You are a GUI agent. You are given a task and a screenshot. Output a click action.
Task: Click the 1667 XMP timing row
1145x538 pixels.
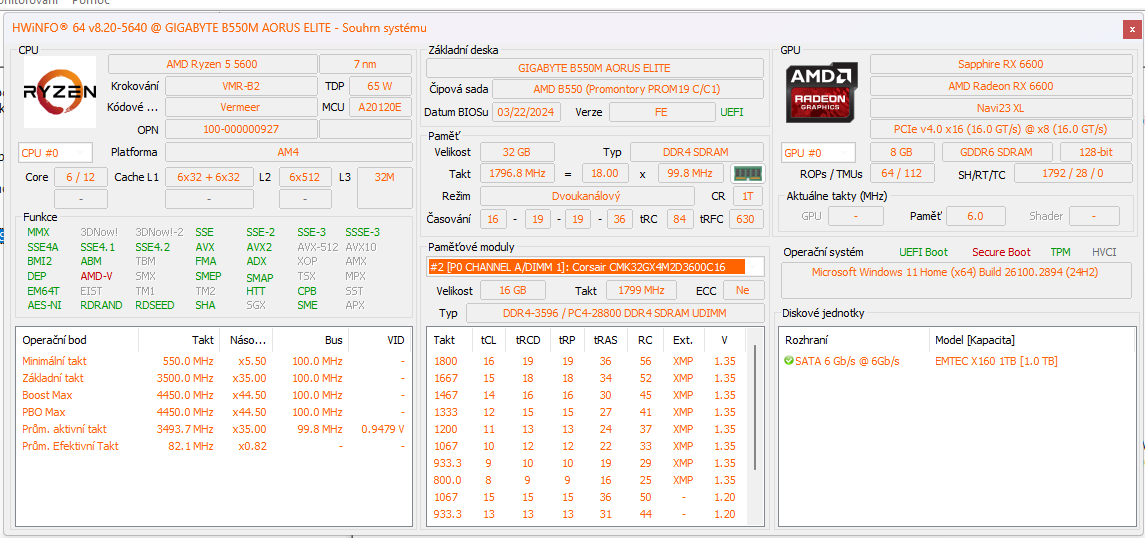(588, 378)
